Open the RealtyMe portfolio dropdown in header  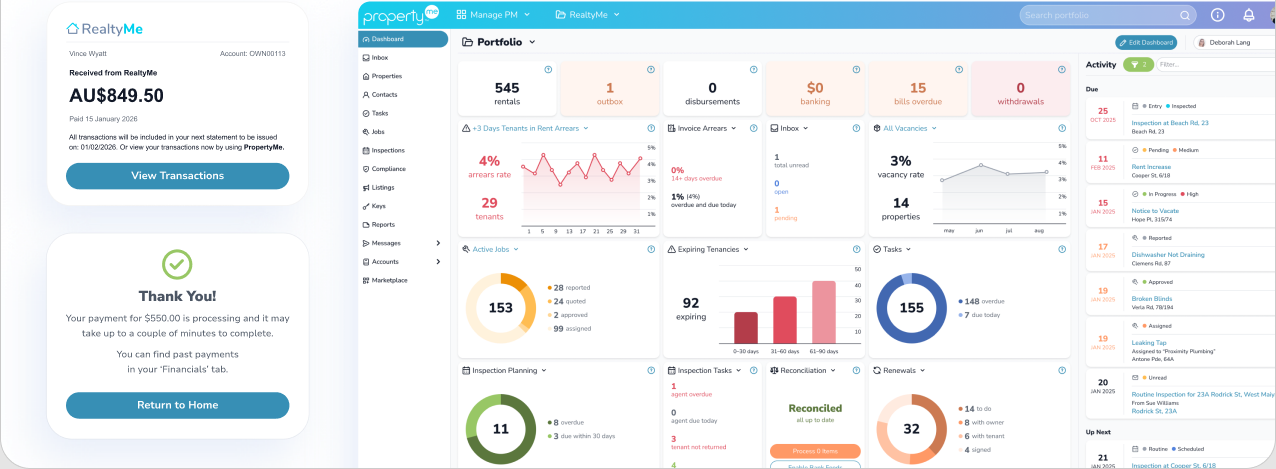[x=588, y=15]
